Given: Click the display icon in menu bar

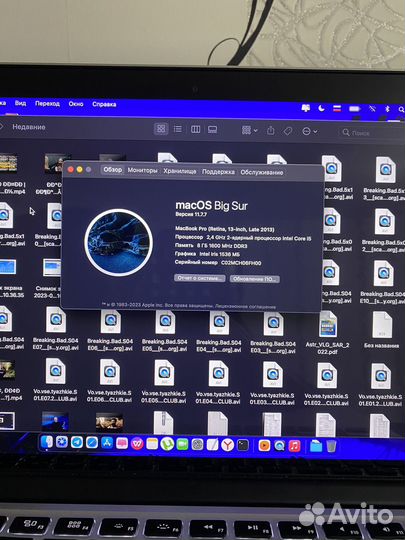Looking at the screenshot, I should coord(305,108).
